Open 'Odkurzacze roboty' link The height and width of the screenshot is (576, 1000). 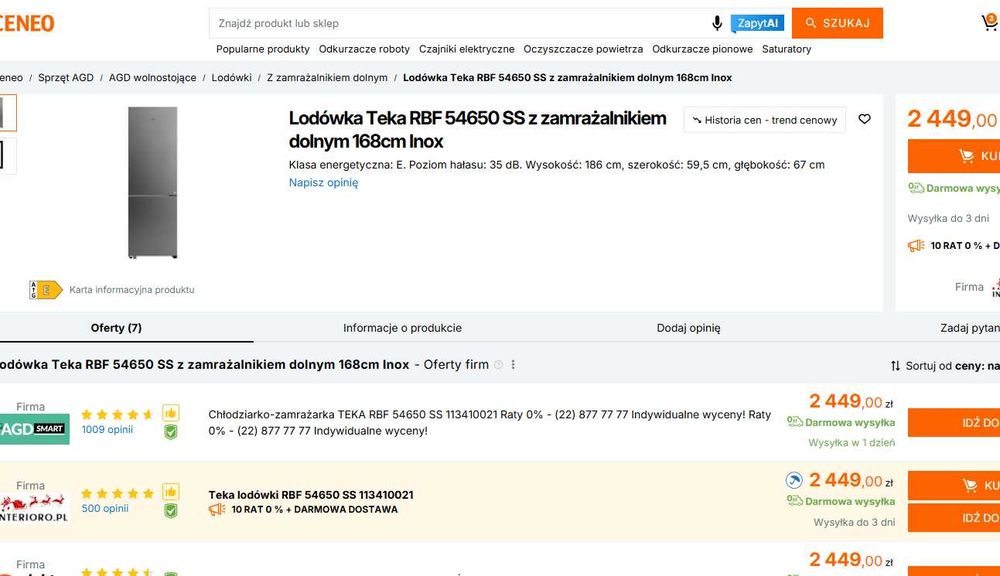click(x=364, y=49)
